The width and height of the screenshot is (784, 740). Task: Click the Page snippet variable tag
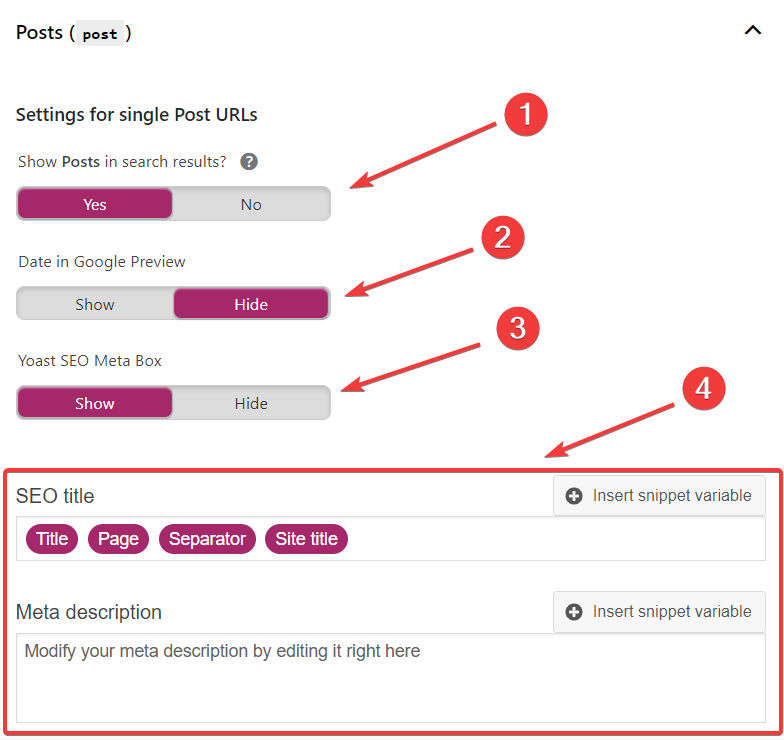[118, 539]
